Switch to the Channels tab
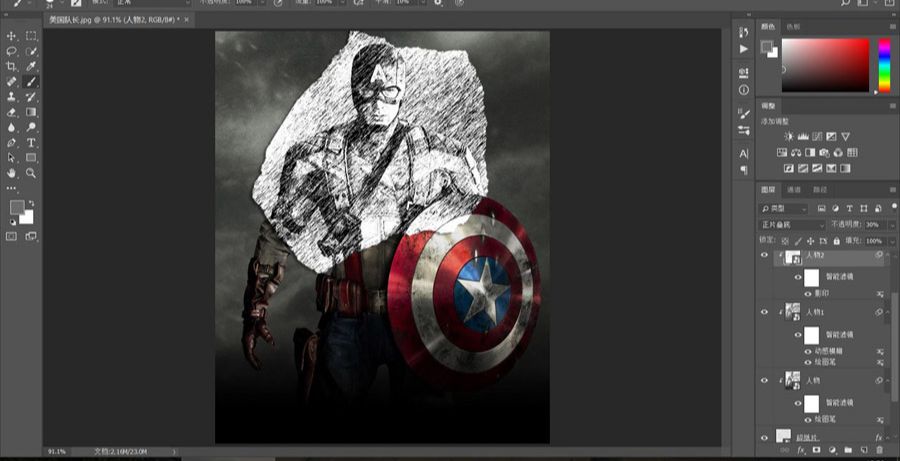Screen dimensions: 900x461 (794, 189)
